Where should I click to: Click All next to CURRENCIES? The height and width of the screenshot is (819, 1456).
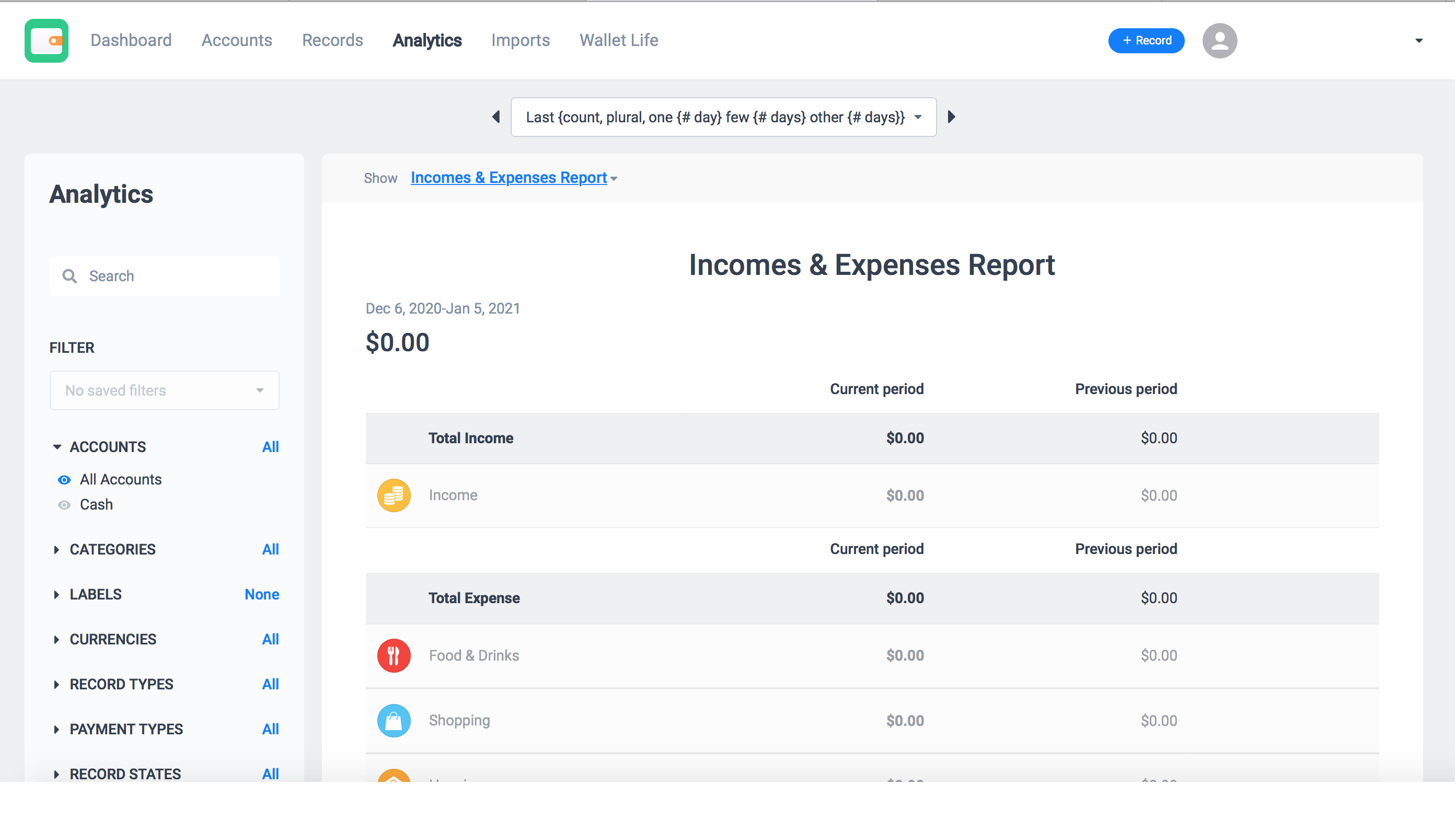(271, 639)
